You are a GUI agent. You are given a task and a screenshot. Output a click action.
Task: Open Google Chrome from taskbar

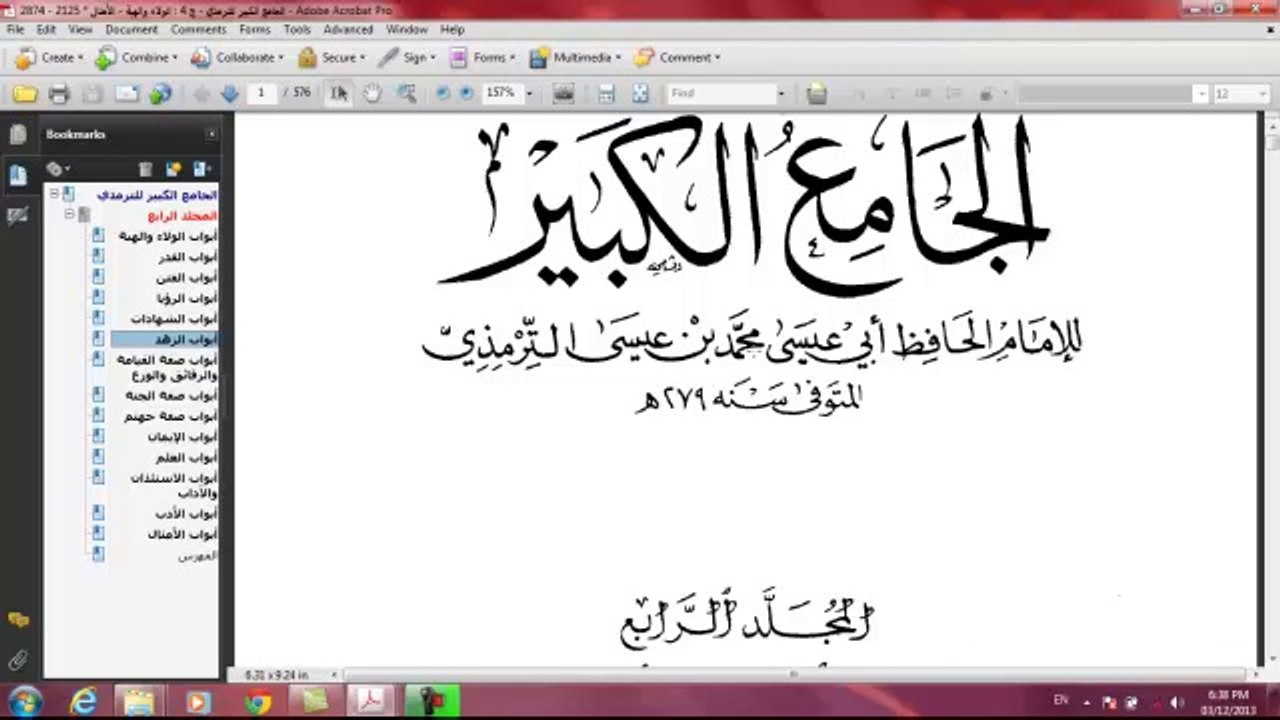[x=258, y=701]
